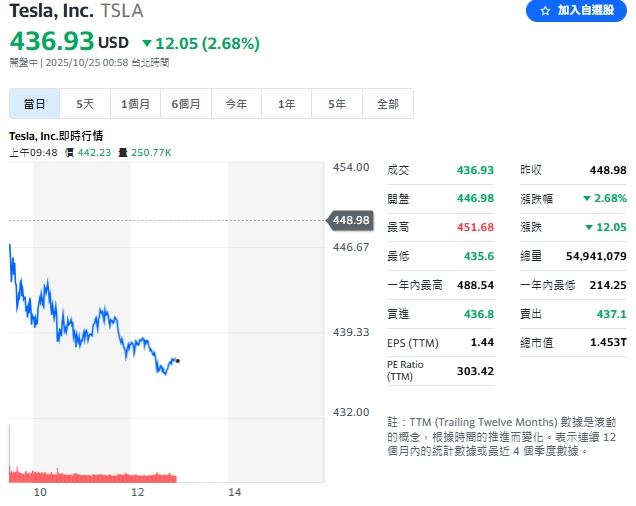Click the star icon in the watchlist button
The image size is (636, 506).
click(x=545, y=10)
